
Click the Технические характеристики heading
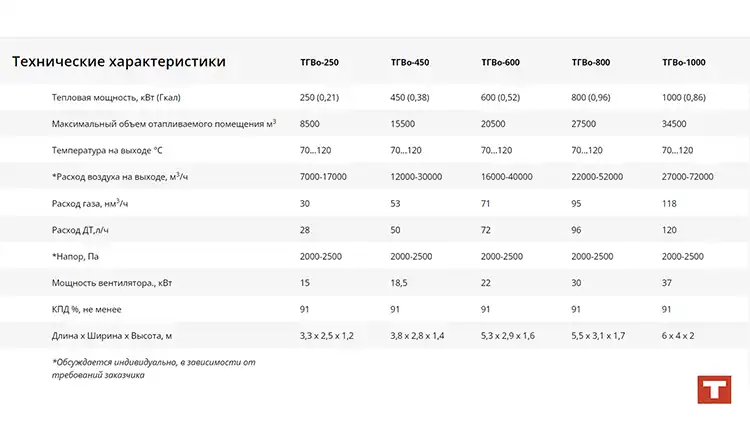click(118, 62)
